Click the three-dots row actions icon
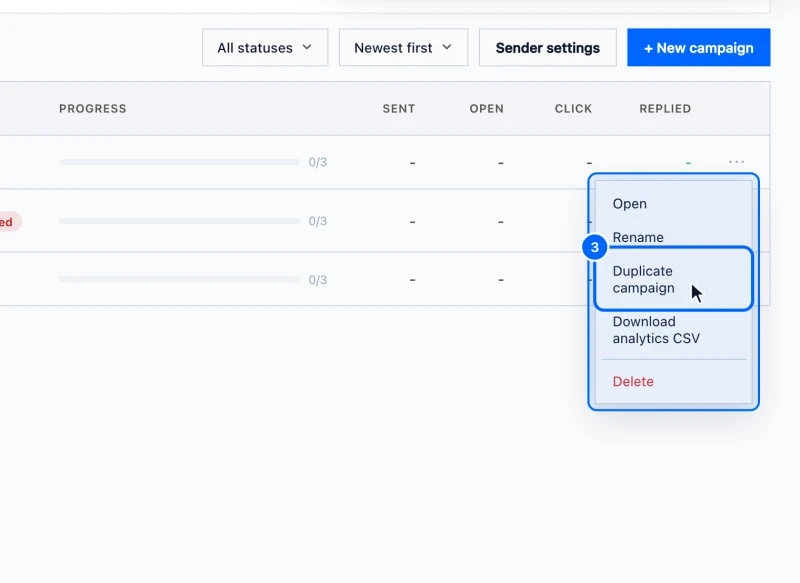800x583 pixels. (736, 162)
